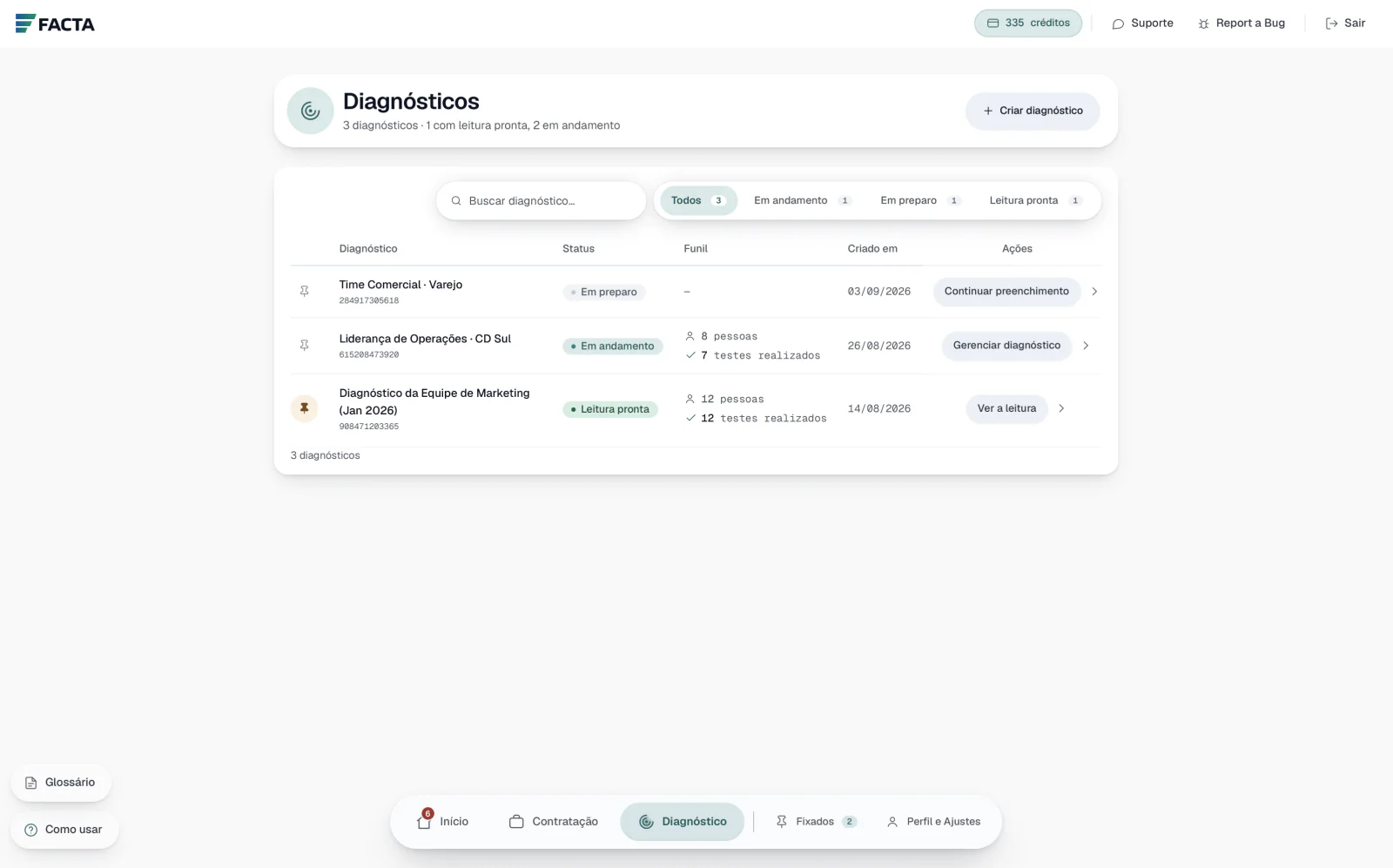The width and height of the screenshot is (1393, 868).
Task: Select the Em andamento filter tab
Action: [x=802, y=200]
